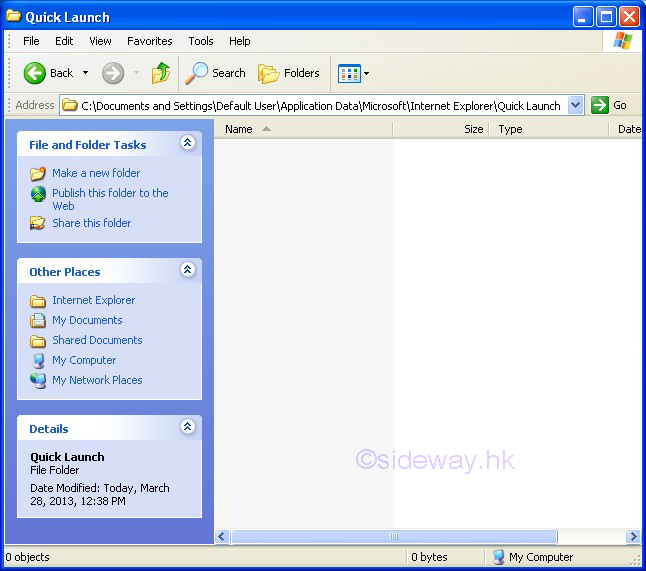Click Make a new folder link

tap(96, 173)
